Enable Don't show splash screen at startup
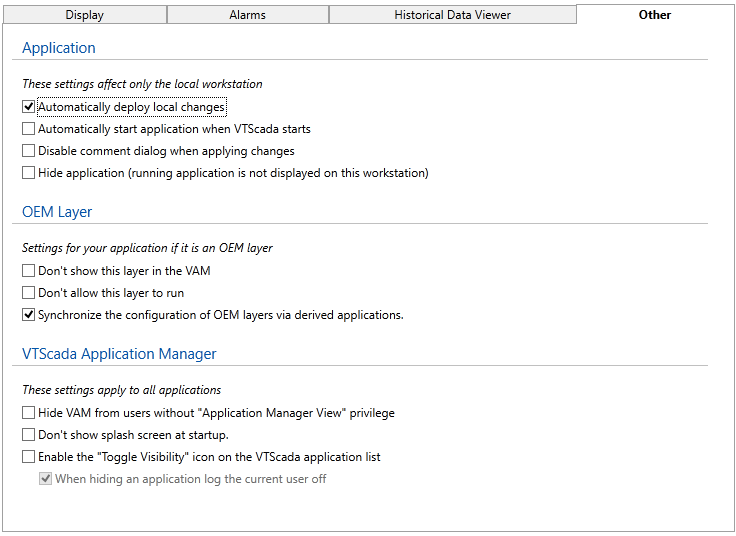Image resolution: width=736 pixels, height=536 pixels. 29,435
